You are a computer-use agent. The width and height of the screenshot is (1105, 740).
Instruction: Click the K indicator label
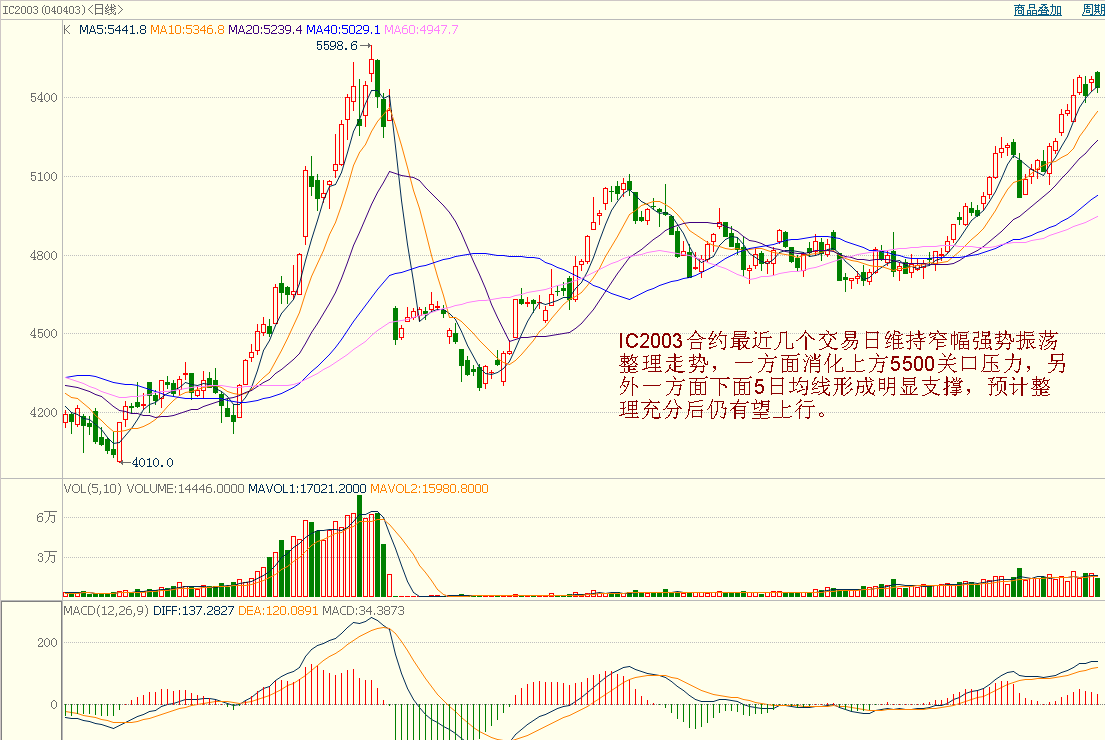pyautogui.click(x=67, y=30)
